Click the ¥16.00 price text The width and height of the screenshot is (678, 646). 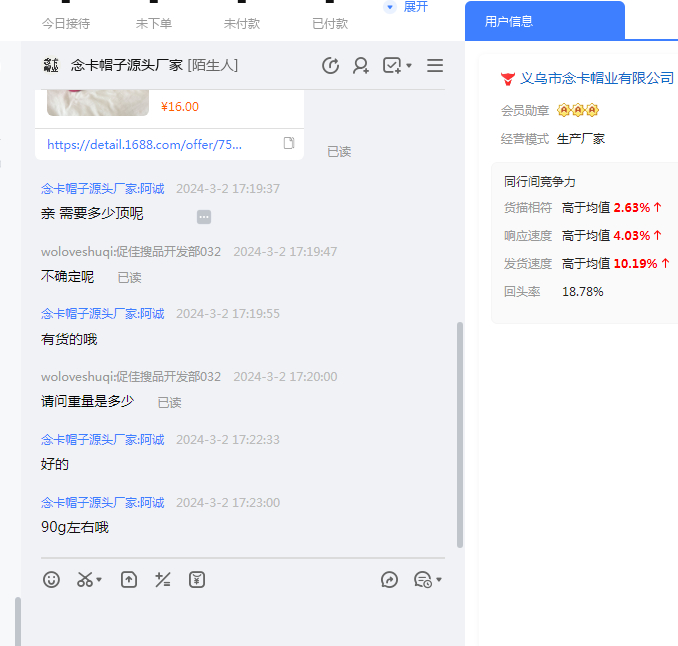point(179,107)
